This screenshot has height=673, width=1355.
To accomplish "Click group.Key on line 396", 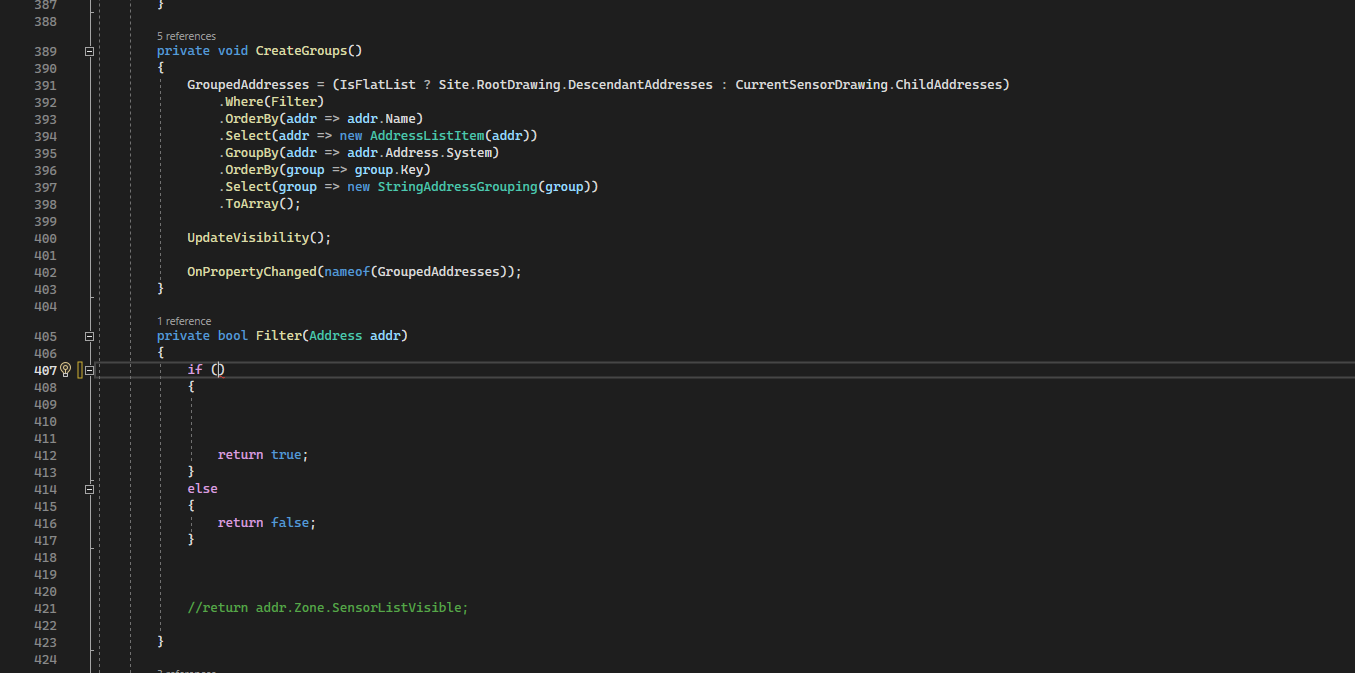I will 389,170.
